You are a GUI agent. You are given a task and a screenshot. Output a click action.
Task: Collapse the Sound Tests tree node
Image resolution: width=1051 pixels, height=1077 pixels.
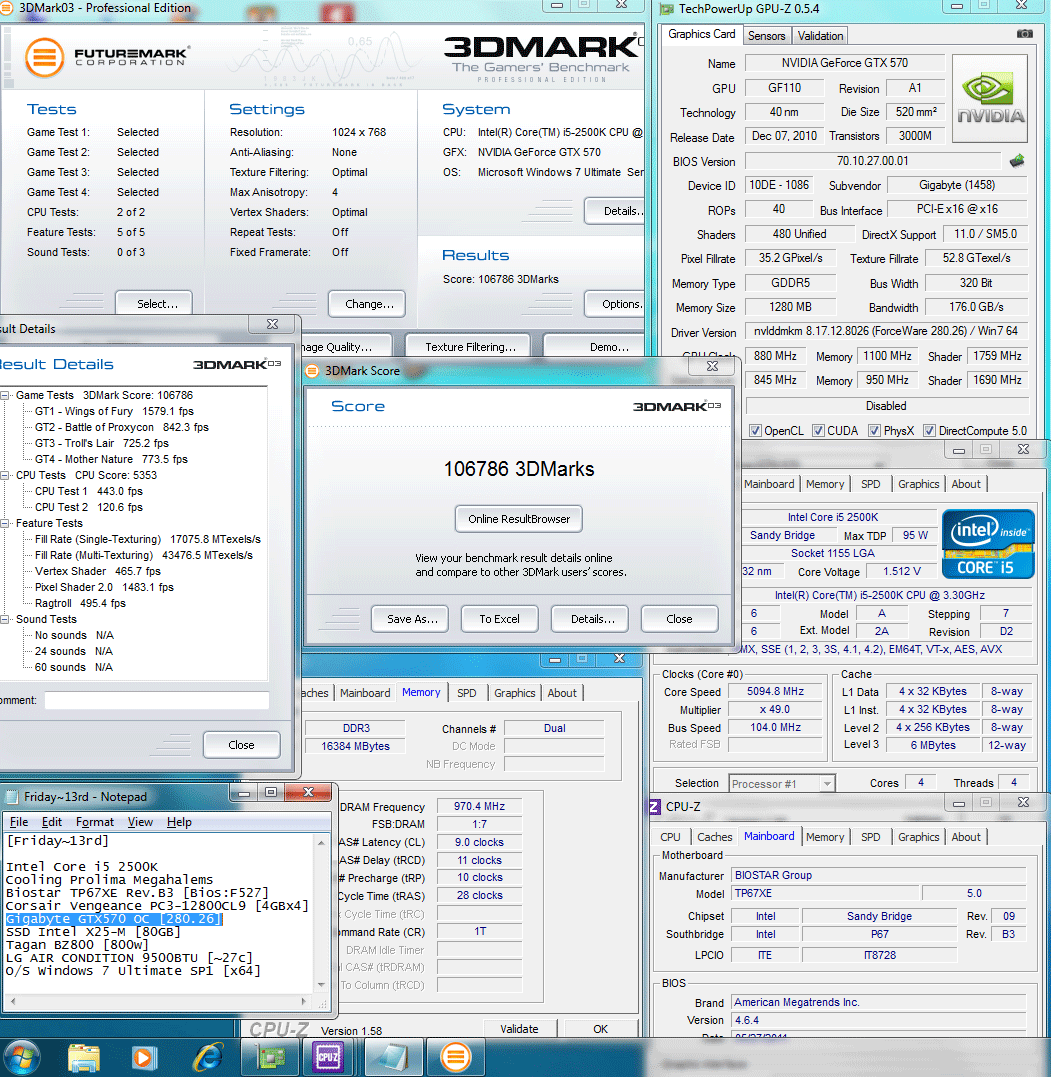pyautogui.click(x=5, y=620)
